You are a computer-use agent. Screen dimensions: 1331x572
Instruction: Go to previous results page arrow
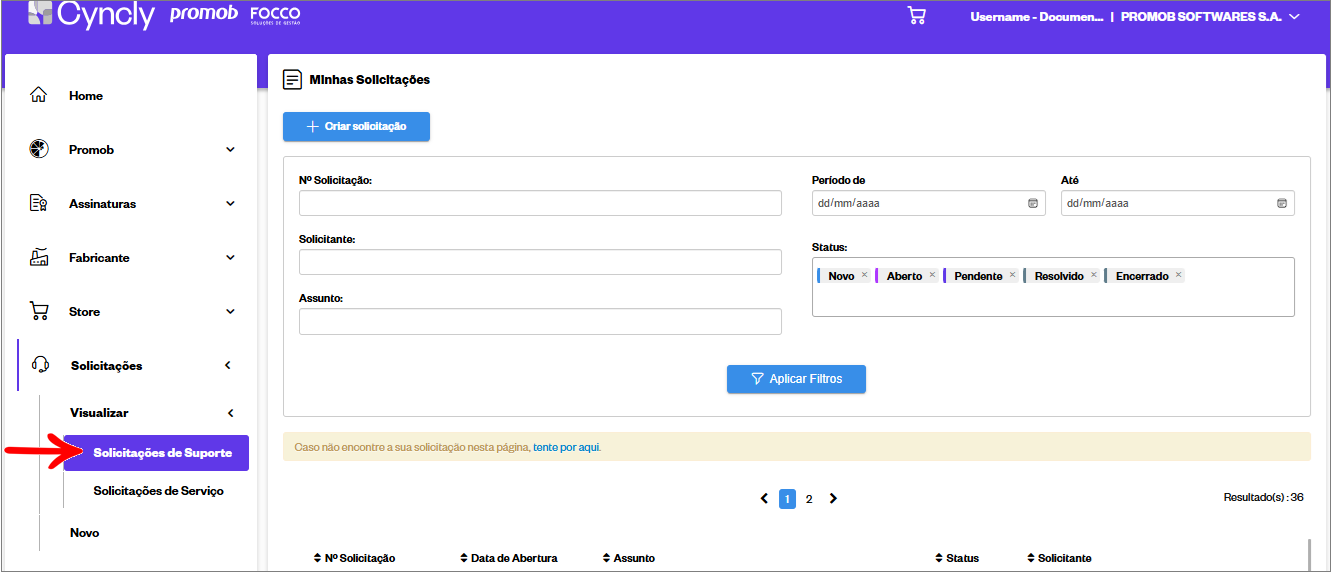point(764,498)
